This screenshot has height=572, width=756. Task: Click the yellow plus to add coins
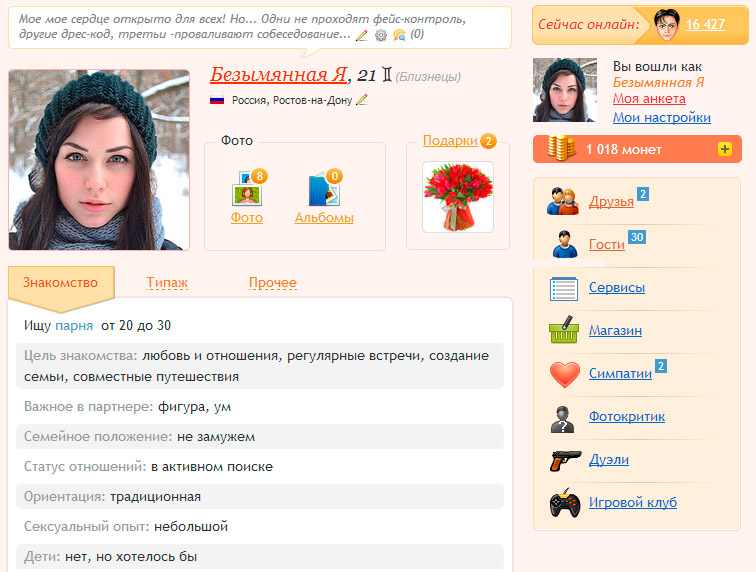(725, 149)
